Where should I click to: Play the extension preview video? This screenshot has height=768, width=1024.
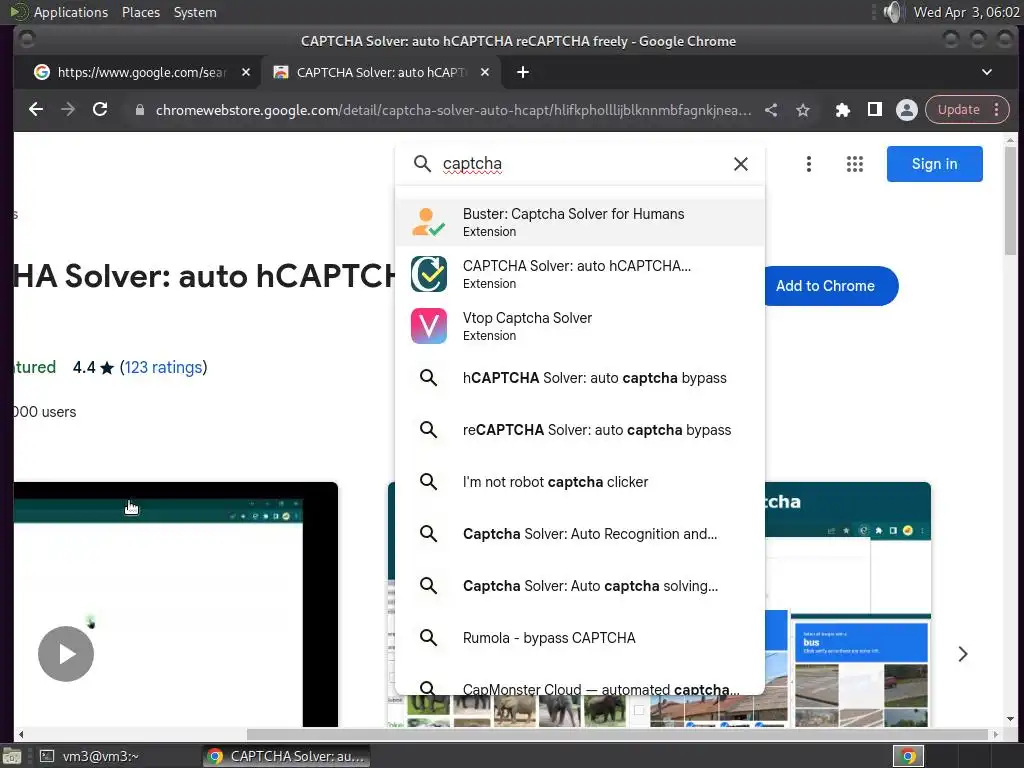pos(66,654)
